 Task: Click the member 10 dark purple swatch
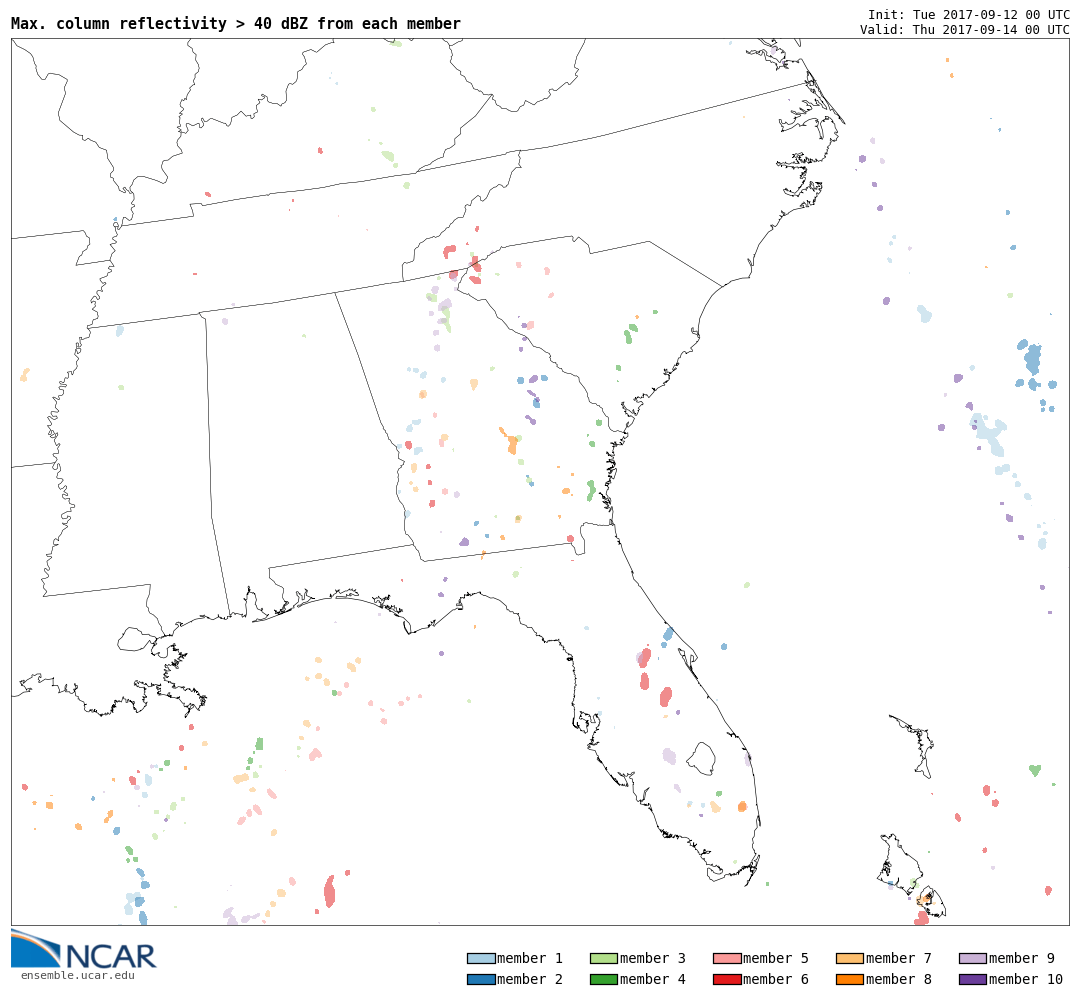pyautogui.click(x=973, y=979)
